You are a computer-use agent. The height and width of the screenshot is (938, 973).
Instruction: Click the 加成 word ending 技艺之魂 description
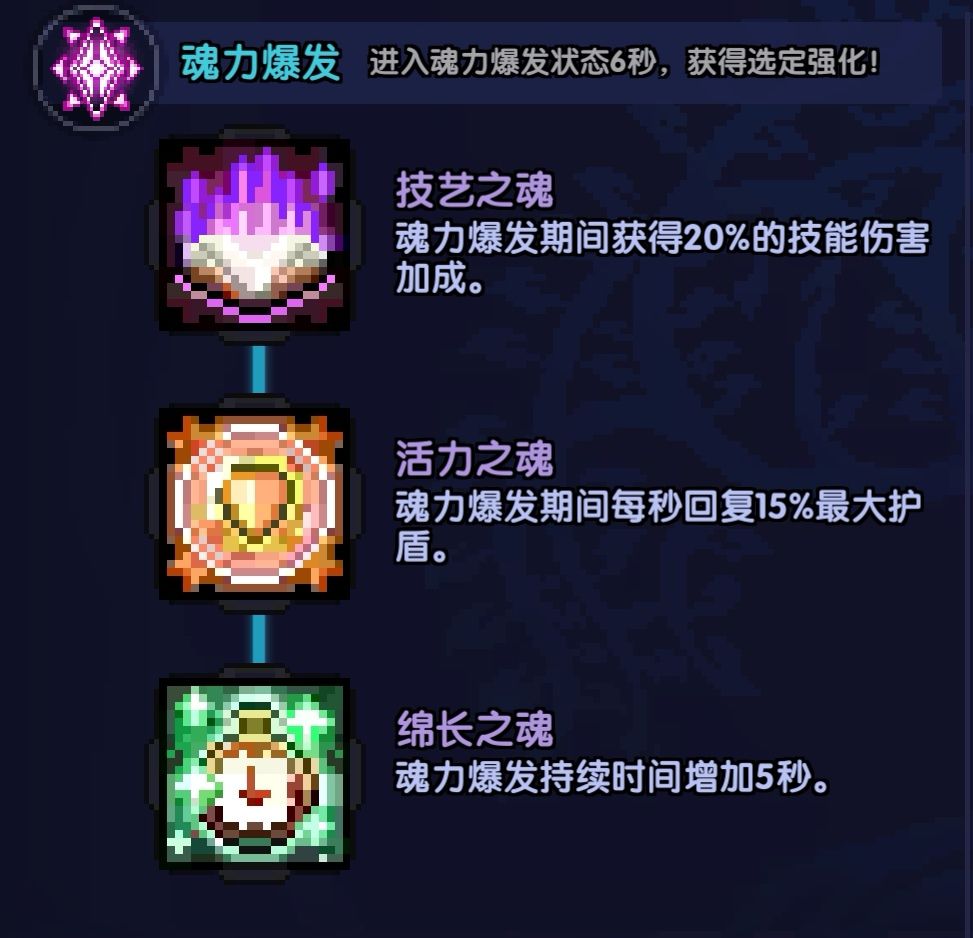pos(431,277)
